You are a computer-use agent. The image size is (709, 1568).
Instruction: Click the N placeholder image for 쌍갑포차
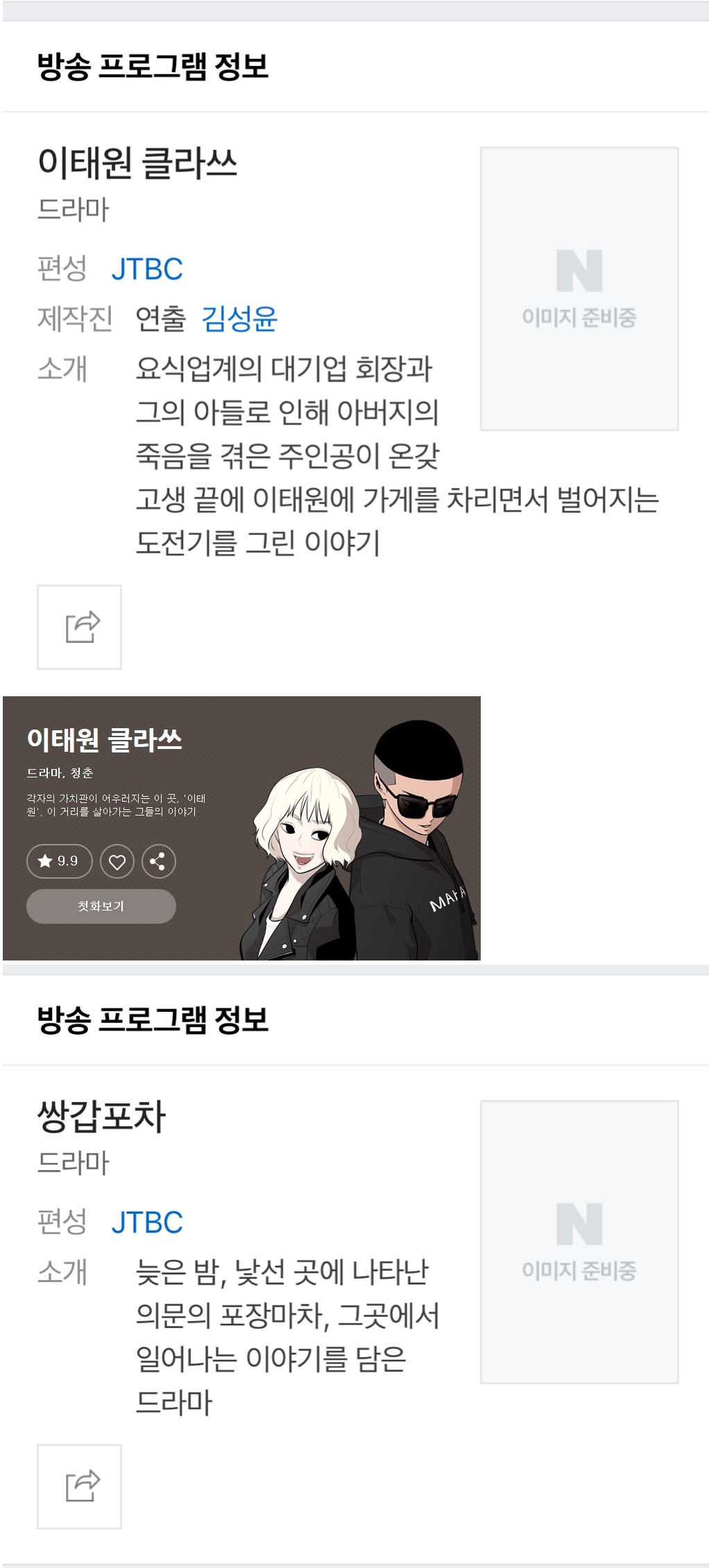[579, 1241]
